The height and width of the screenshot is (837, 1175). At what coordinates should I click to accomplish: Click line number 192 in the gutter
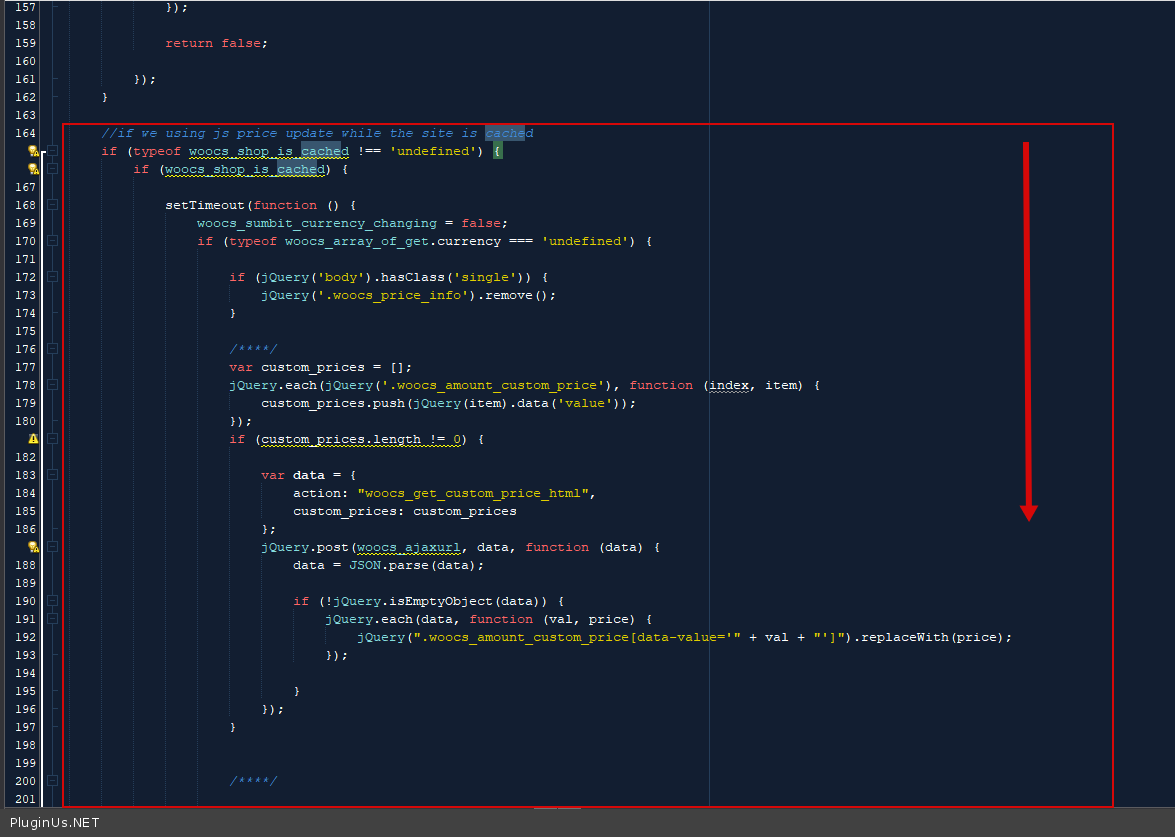pos(26,637)
